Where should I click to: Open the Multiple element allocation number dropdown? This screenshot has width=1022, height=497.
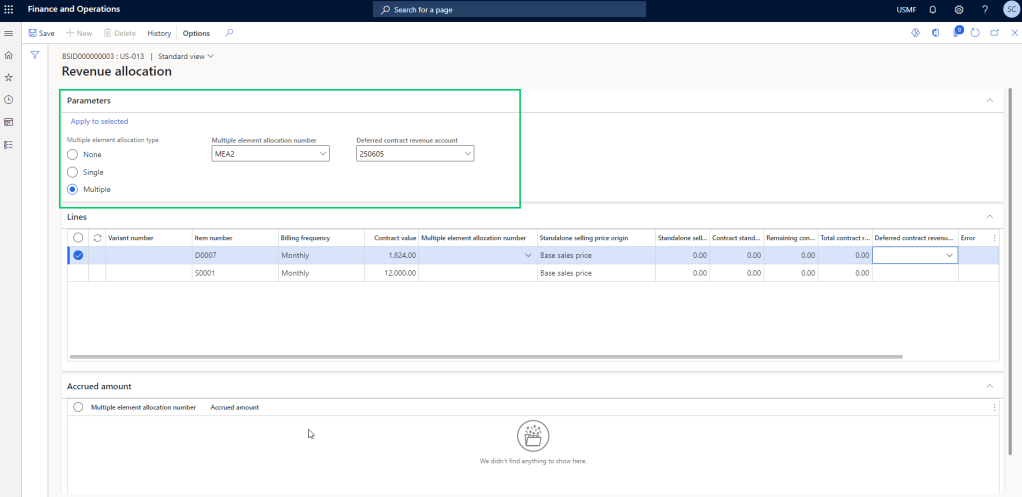(322, 154)
